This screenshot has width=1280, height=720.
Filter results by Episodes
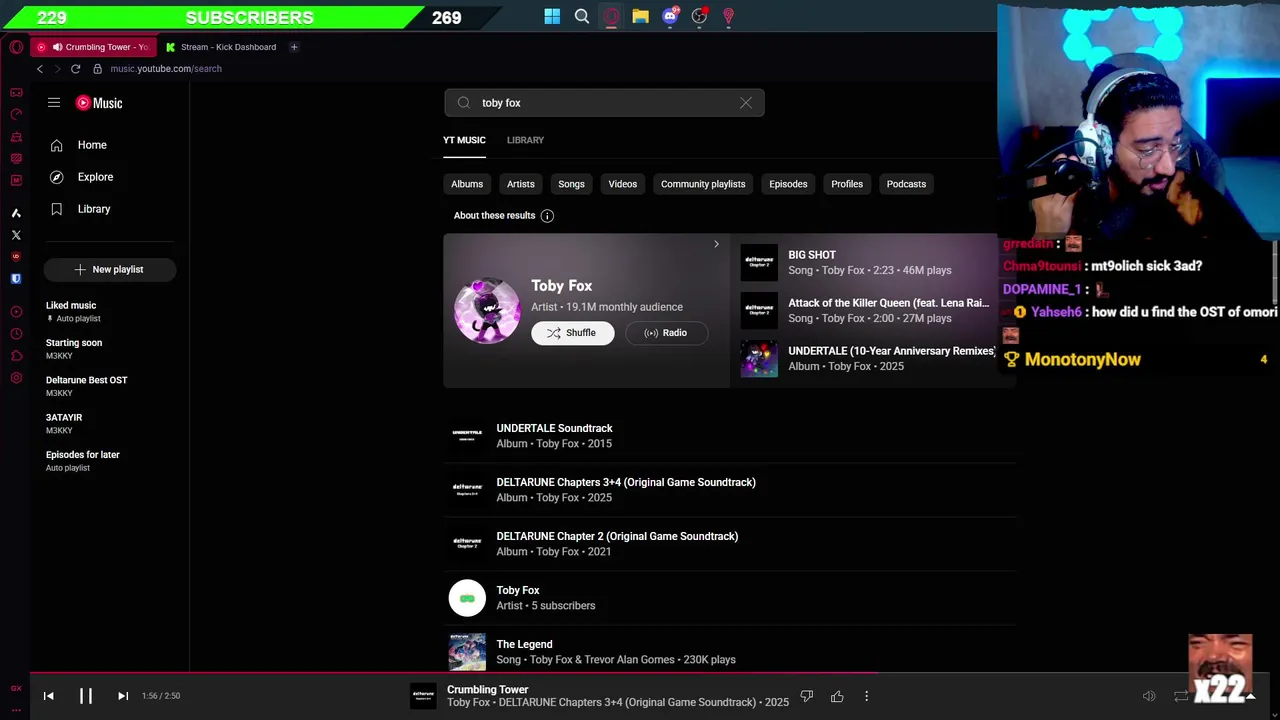(788, 184)
